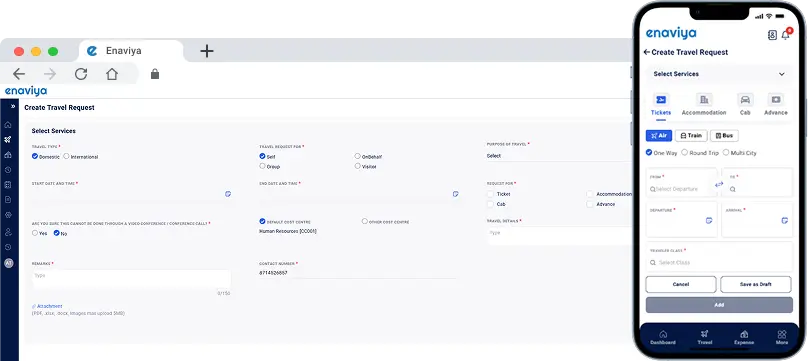This screenshot has height=361, width=808.
Task: Check the Accommodation checkbox under Request For
Action: tap(590, 194)
